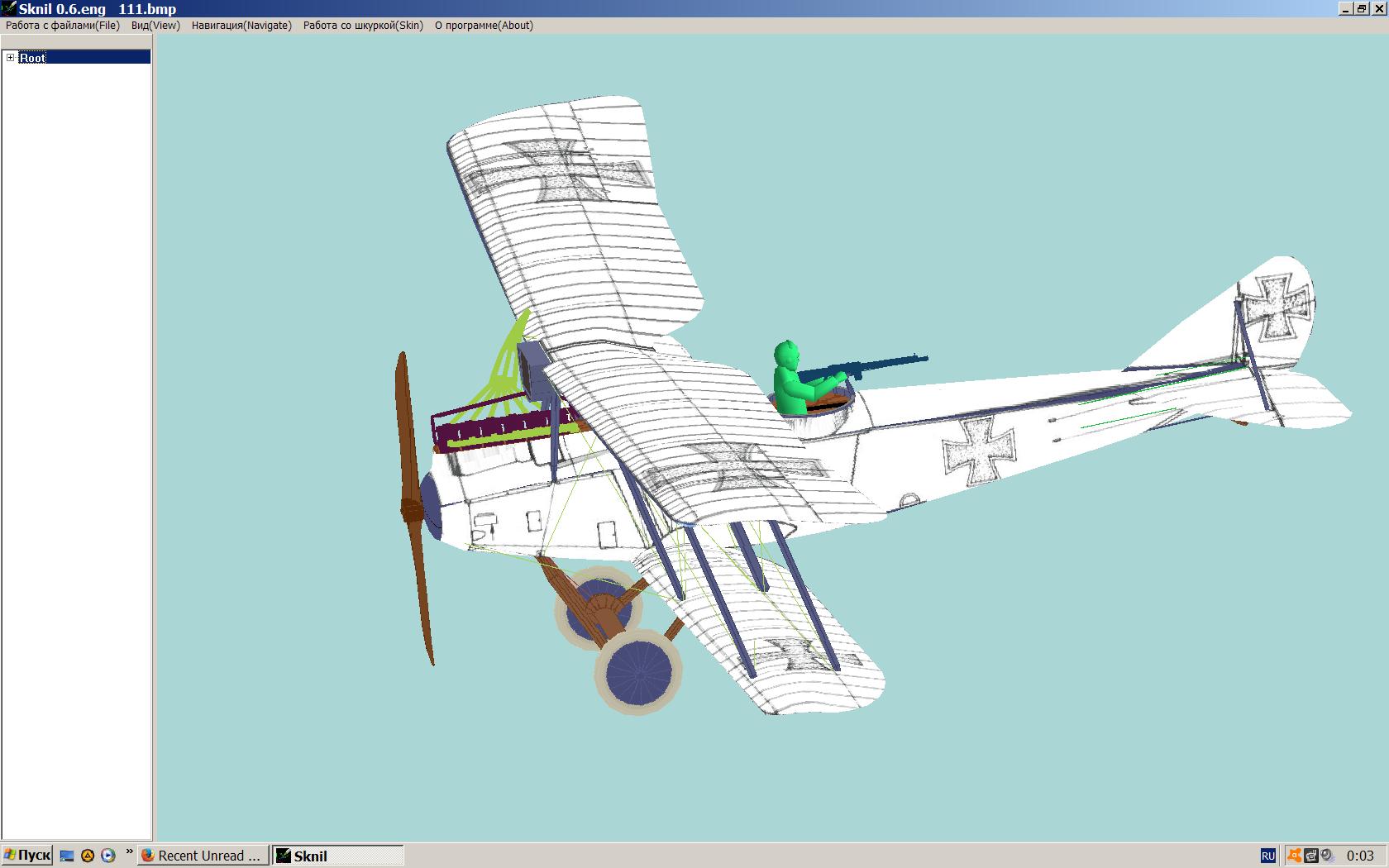The width and height of the screenshot is (1389, 868).
Task: Open the Avast antivirus tray icon
Action: tap(1295, 856)
